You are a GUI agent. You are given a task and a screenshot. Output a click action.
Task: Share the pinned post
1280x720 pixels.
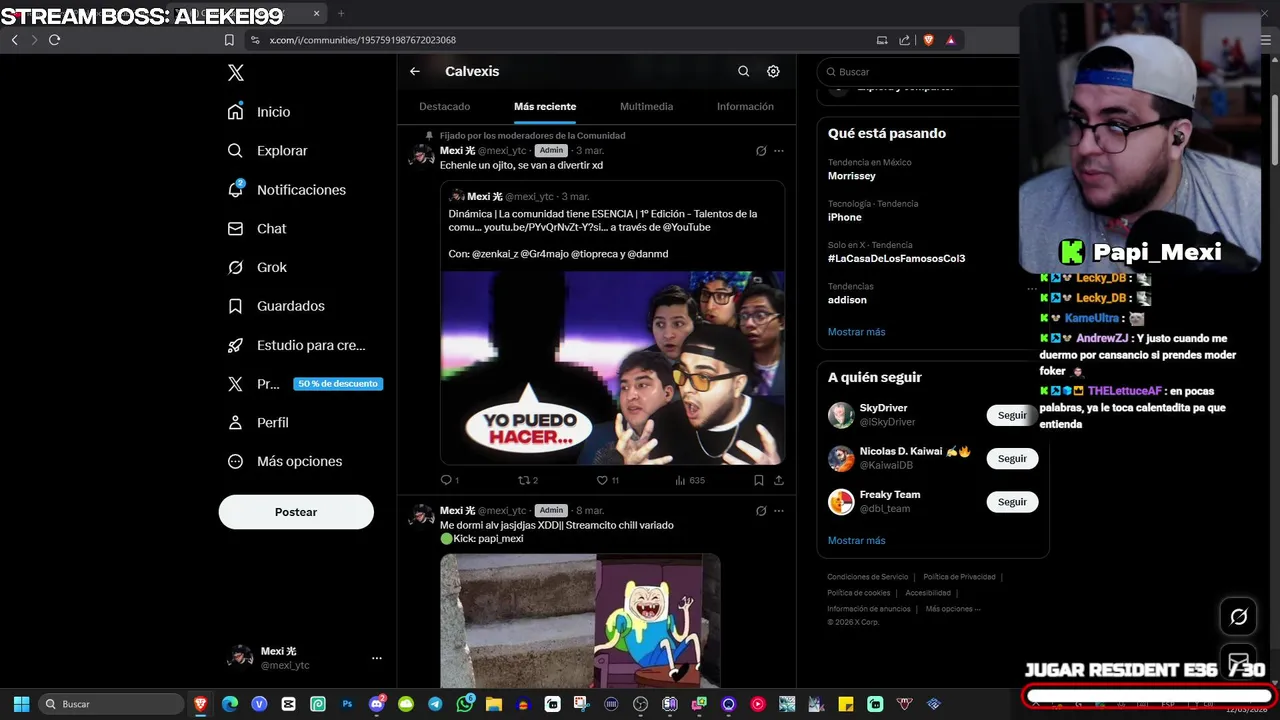coord(779,480)
